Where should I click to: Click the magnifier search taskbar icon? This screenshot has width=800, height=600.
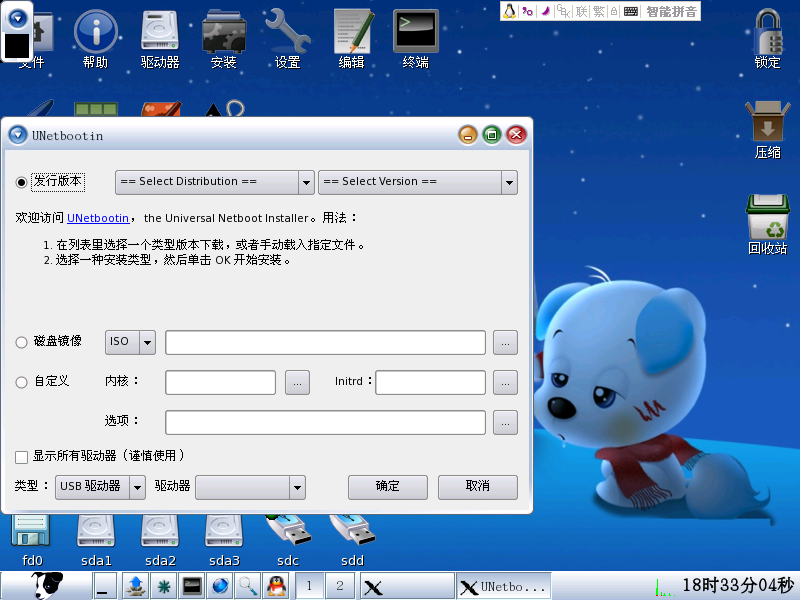[248, 586]
